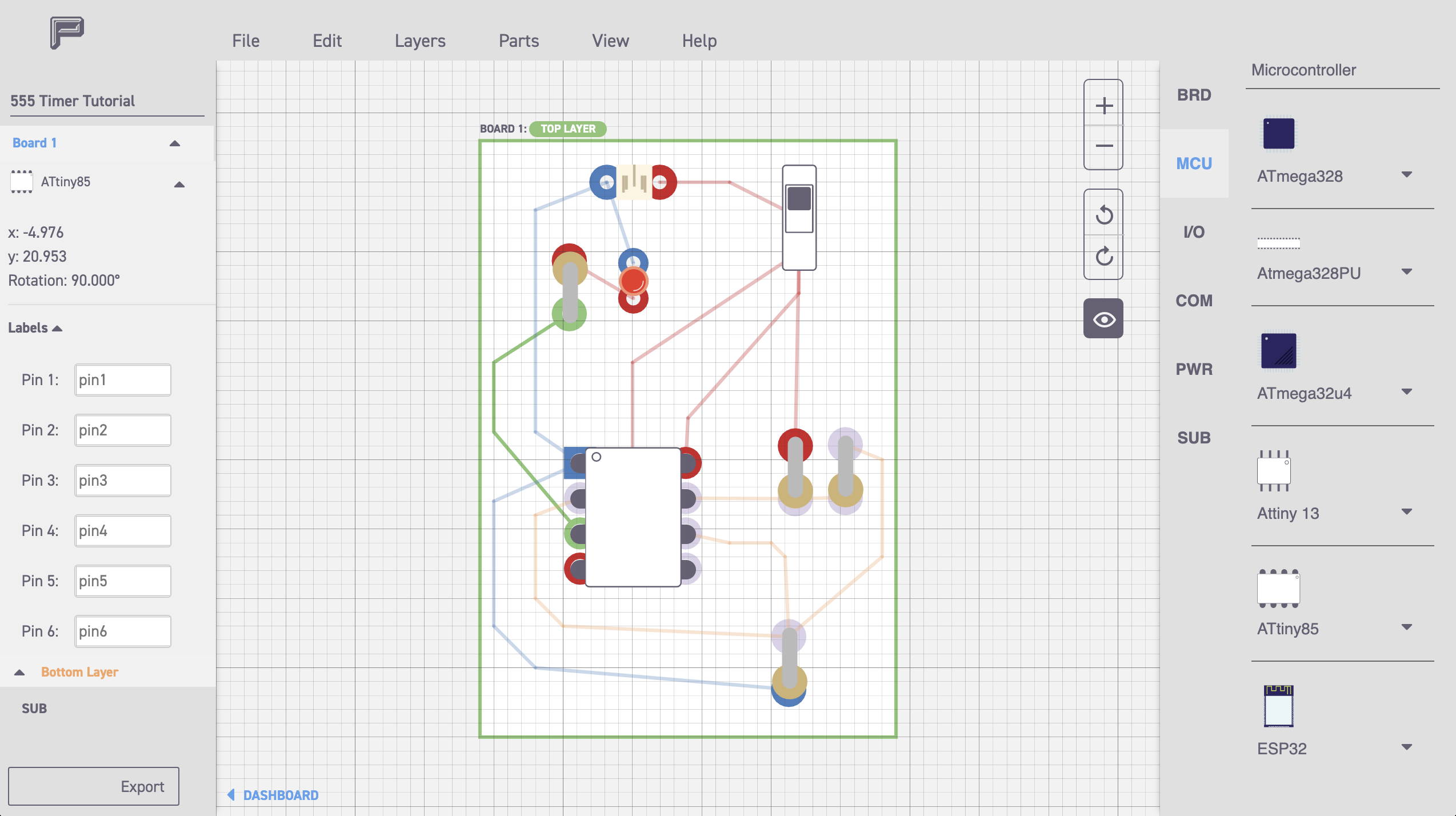Toggle the eye visibility button
The width and height of the screenshot is (1456, 816).
[1103, 319]
